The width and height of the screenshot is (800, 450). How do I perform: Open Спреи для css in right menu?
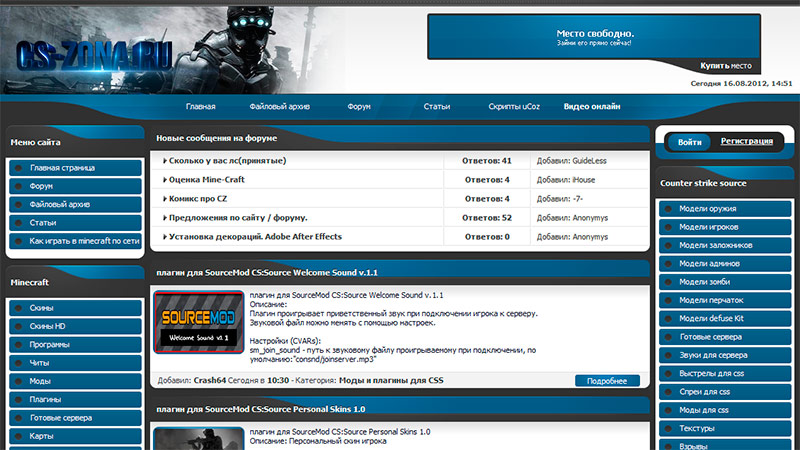[725, 392]
